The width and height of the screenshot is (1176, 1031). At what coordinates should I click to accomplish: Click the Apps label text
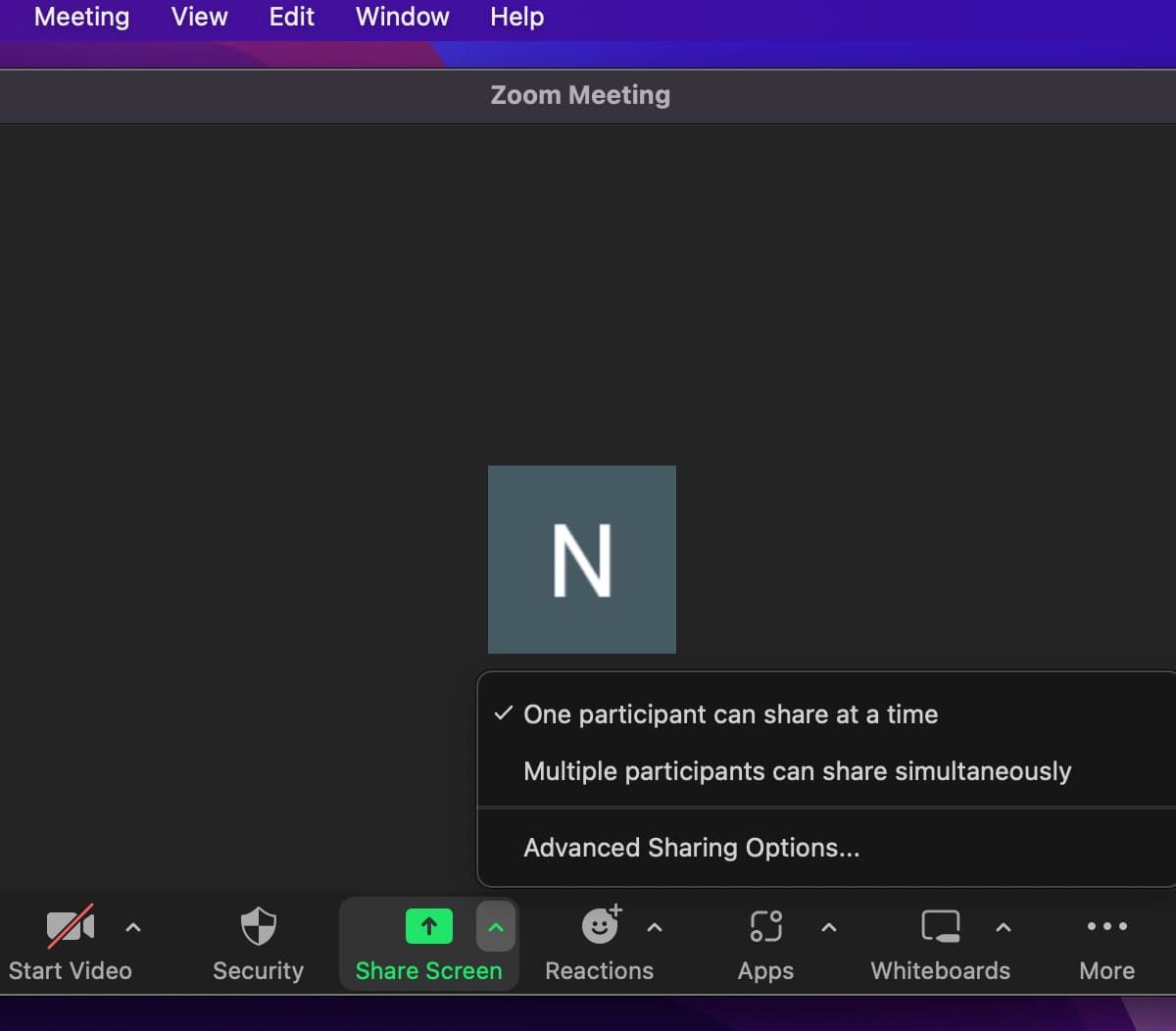click(766, 971)
